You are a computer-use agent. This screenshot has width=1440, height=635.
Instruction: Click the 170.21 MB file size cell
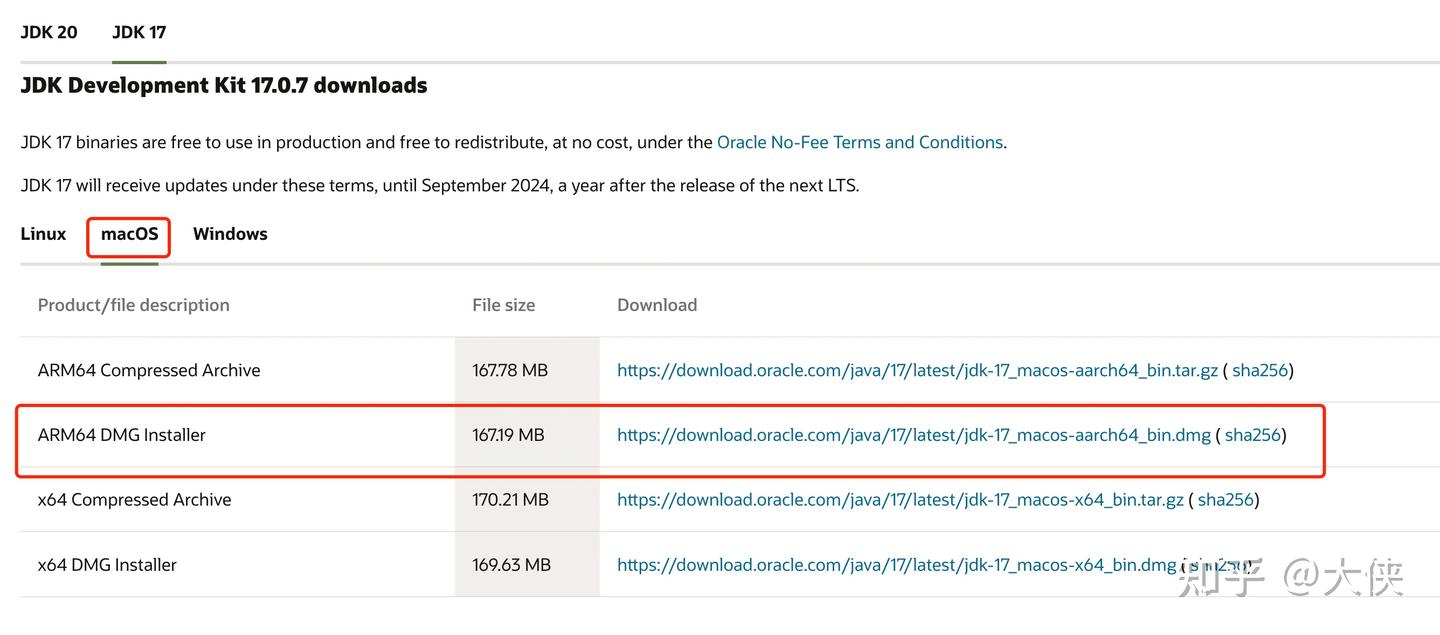click(x=510, y=500)
